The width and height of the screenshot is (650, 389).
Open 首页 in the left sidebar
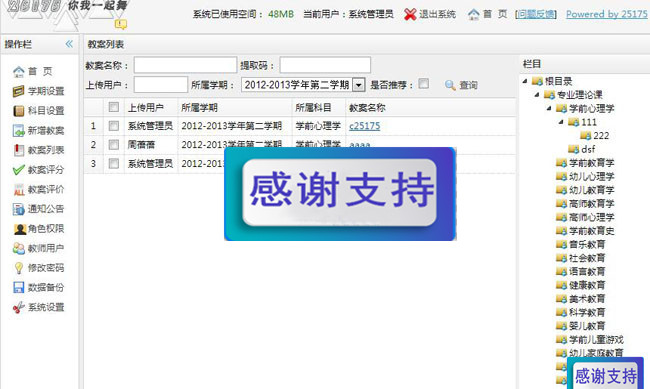[x=33, y=71]
